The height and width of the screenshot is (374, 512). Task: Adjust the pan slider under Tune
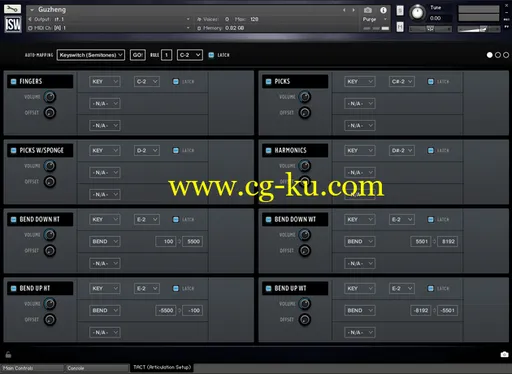430,29
